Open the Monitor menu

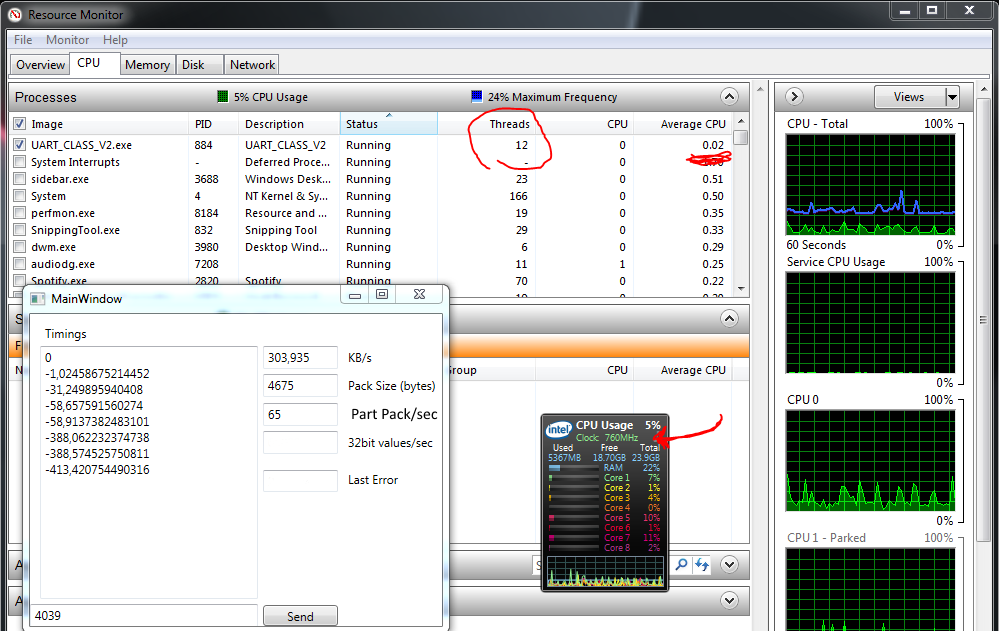click(x=67, y=40)
